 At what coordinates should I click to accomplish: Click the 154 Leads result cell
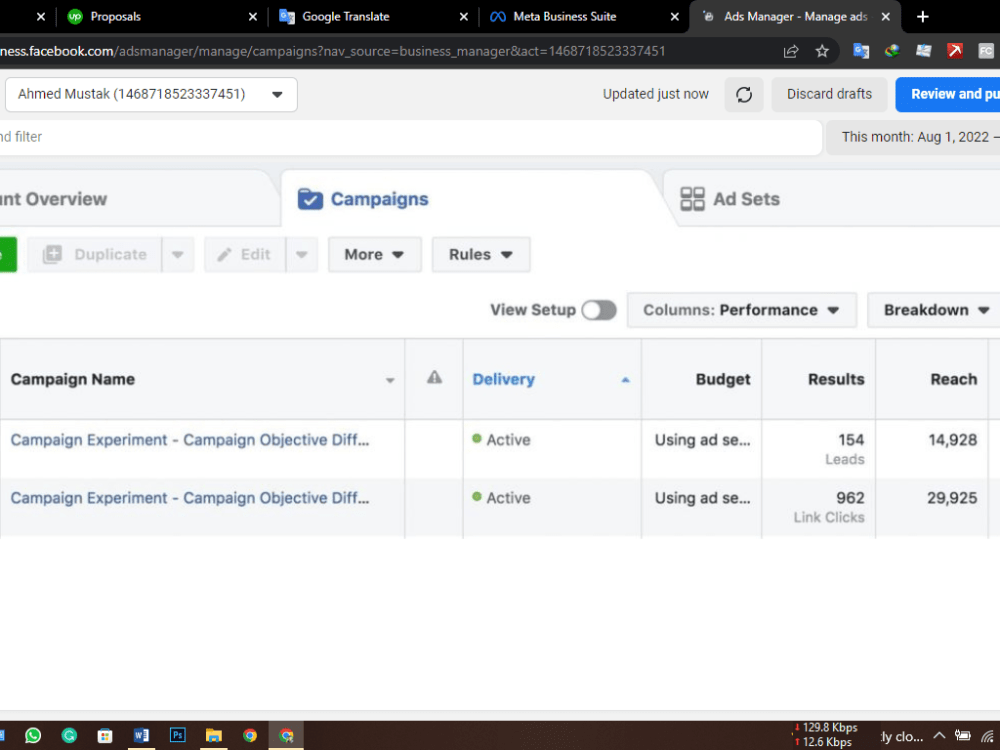[x=819, y=449]
